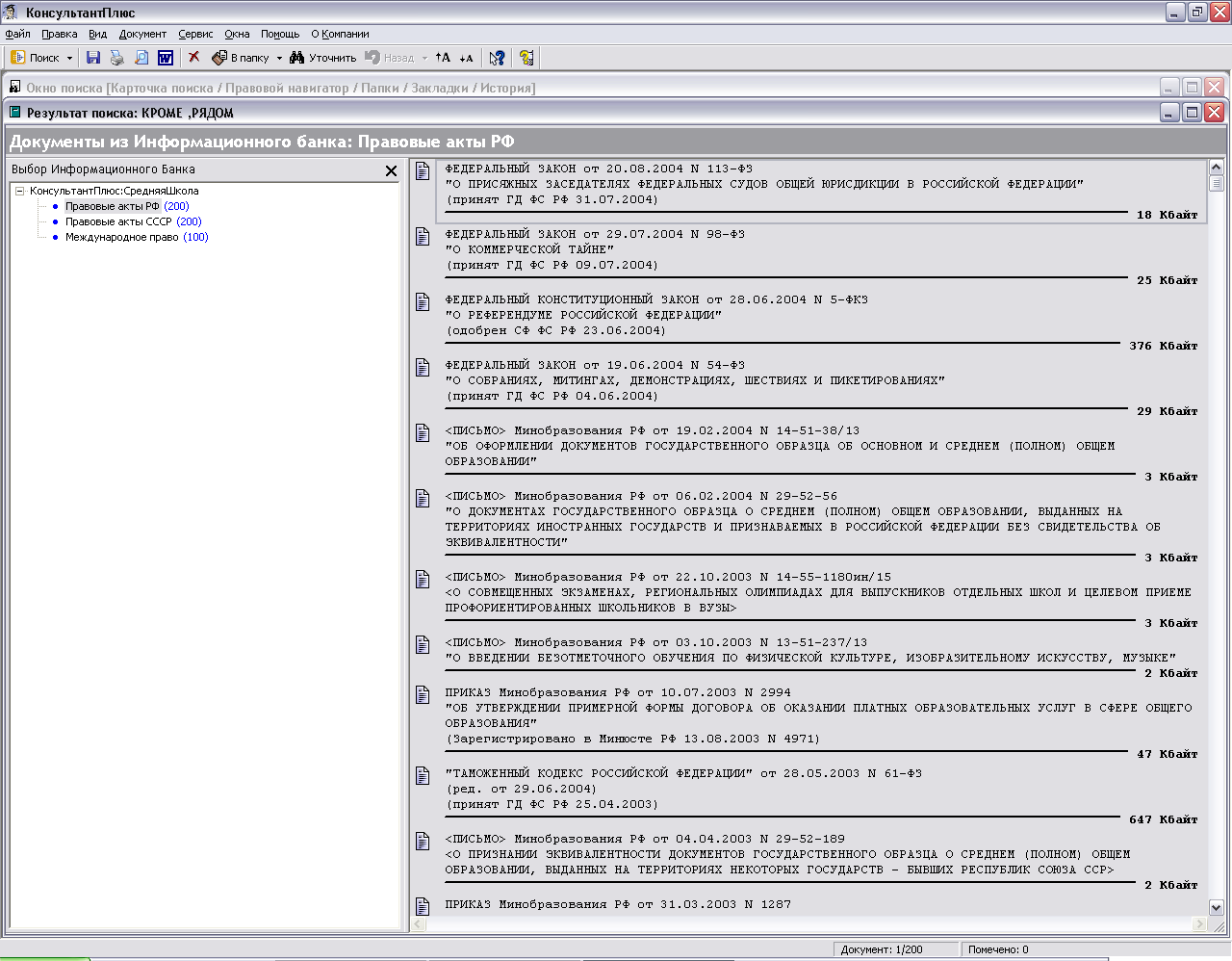Click the Print Preview icon
The image size is (1232, 961).
[x=141, y=58]
